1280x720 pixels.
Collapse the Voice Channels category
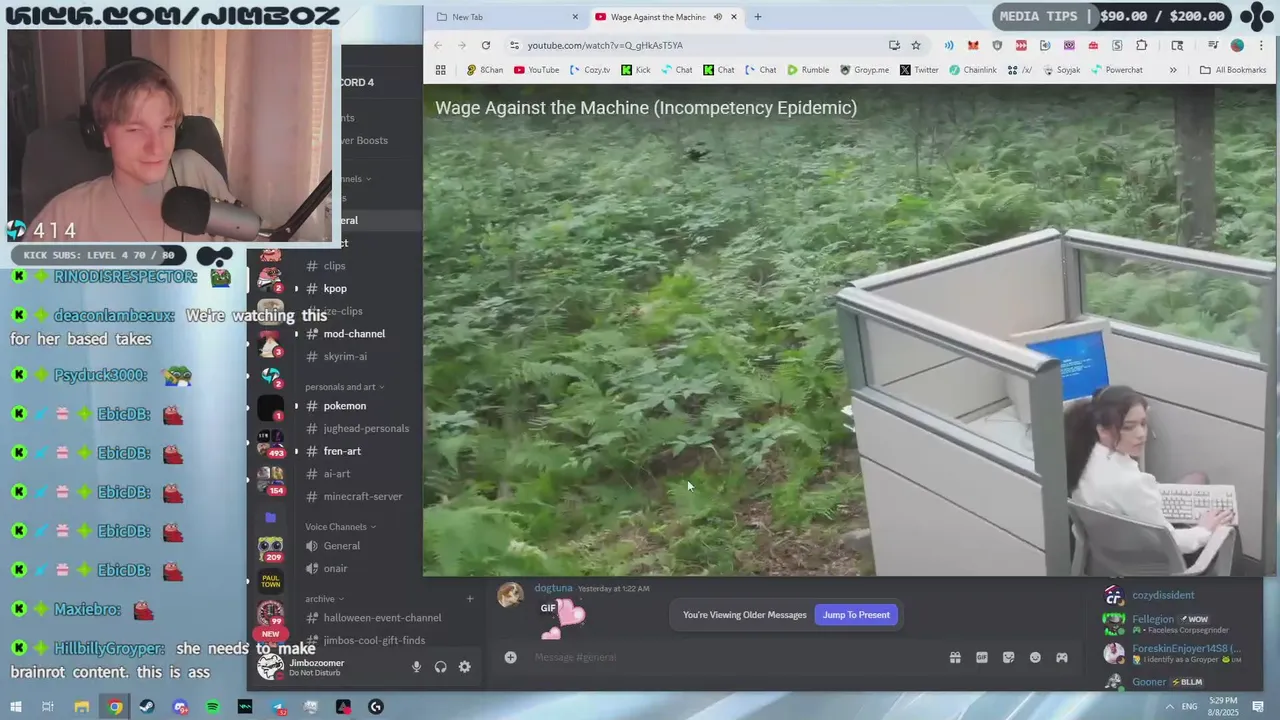point(340,527)
